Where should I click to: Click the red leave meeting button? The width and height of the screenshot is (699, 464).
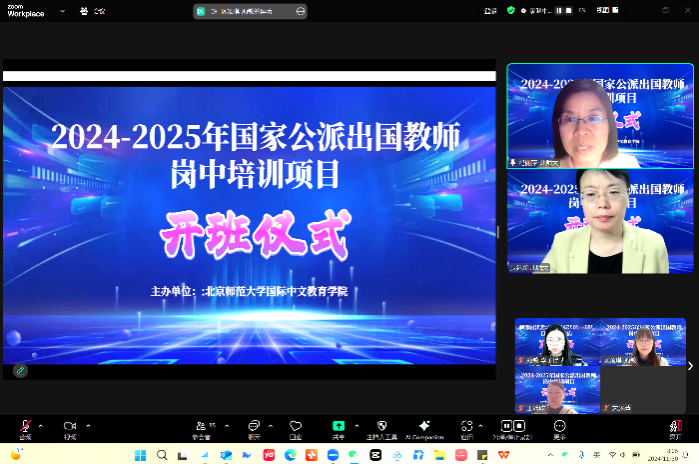[677, 427]
